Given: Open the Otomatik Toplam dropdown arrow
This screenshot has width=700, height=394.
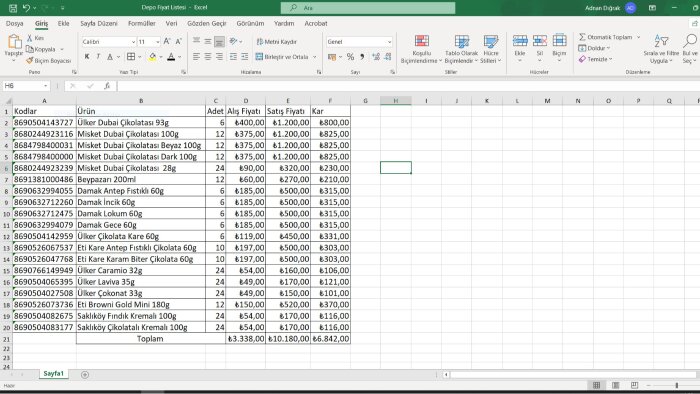Looking at the screenshot, I should [x=638, y=37].
